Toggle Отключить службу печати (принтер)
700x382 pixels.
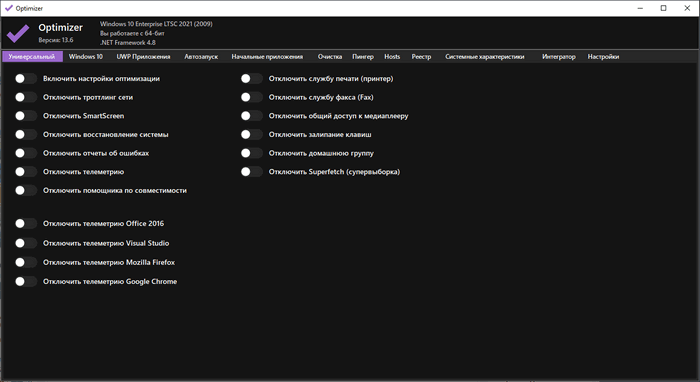pos(251,79)
